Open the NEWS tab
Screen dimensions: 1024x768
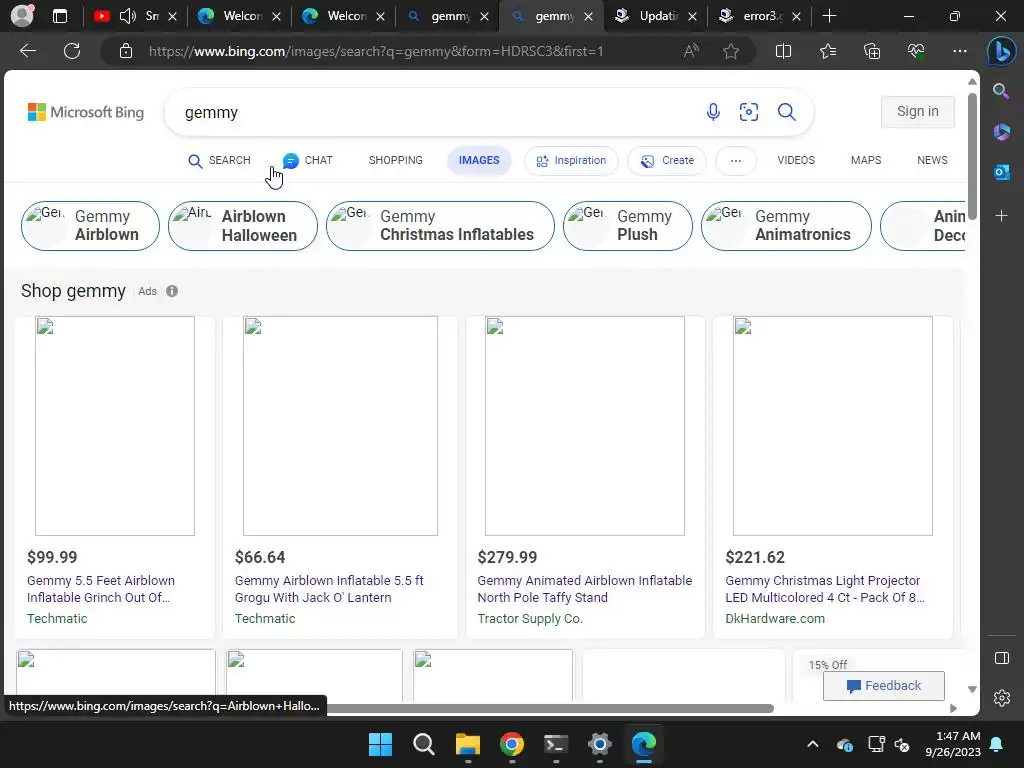(932, 161)
